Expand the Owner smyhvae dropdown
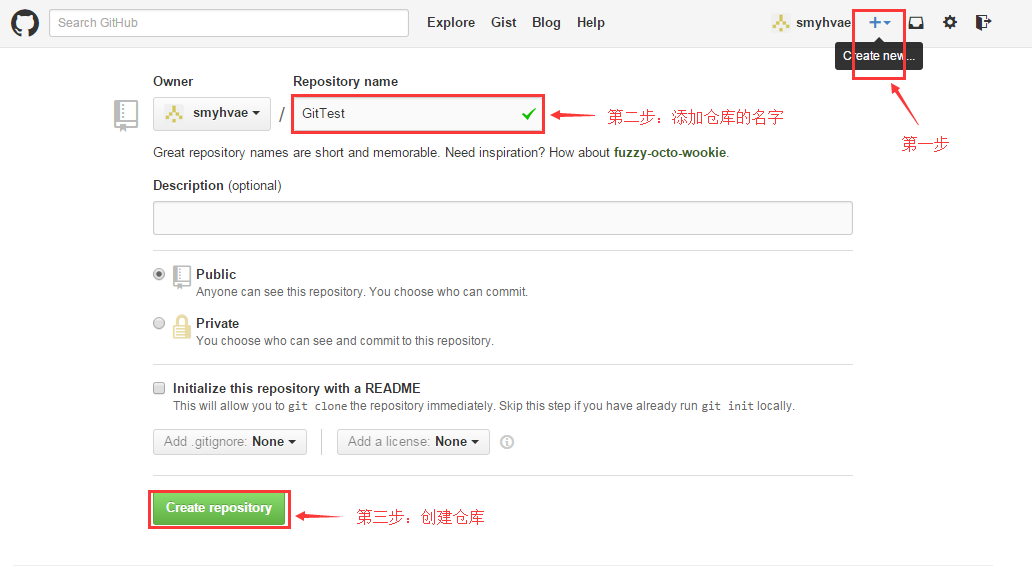This screenshot has width=1032, height=574. (212, 113)
